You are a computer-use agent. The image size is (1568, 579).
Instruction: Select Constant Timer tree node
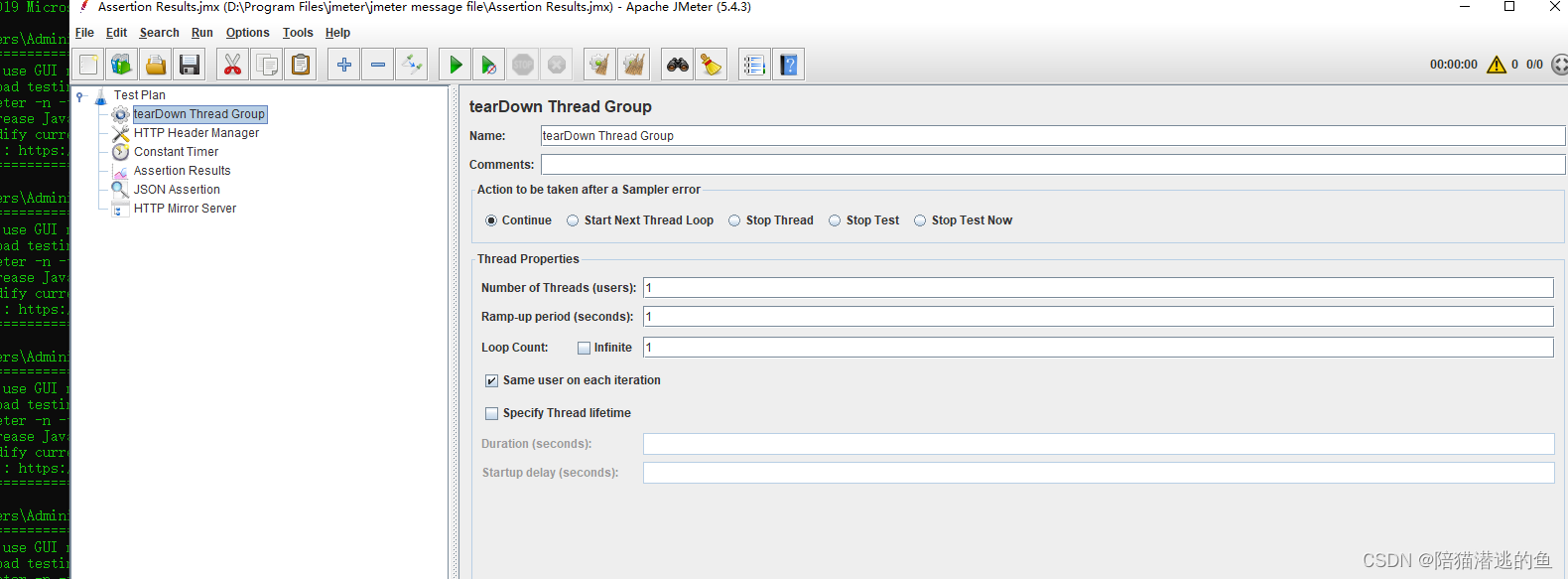click(177, 152)
